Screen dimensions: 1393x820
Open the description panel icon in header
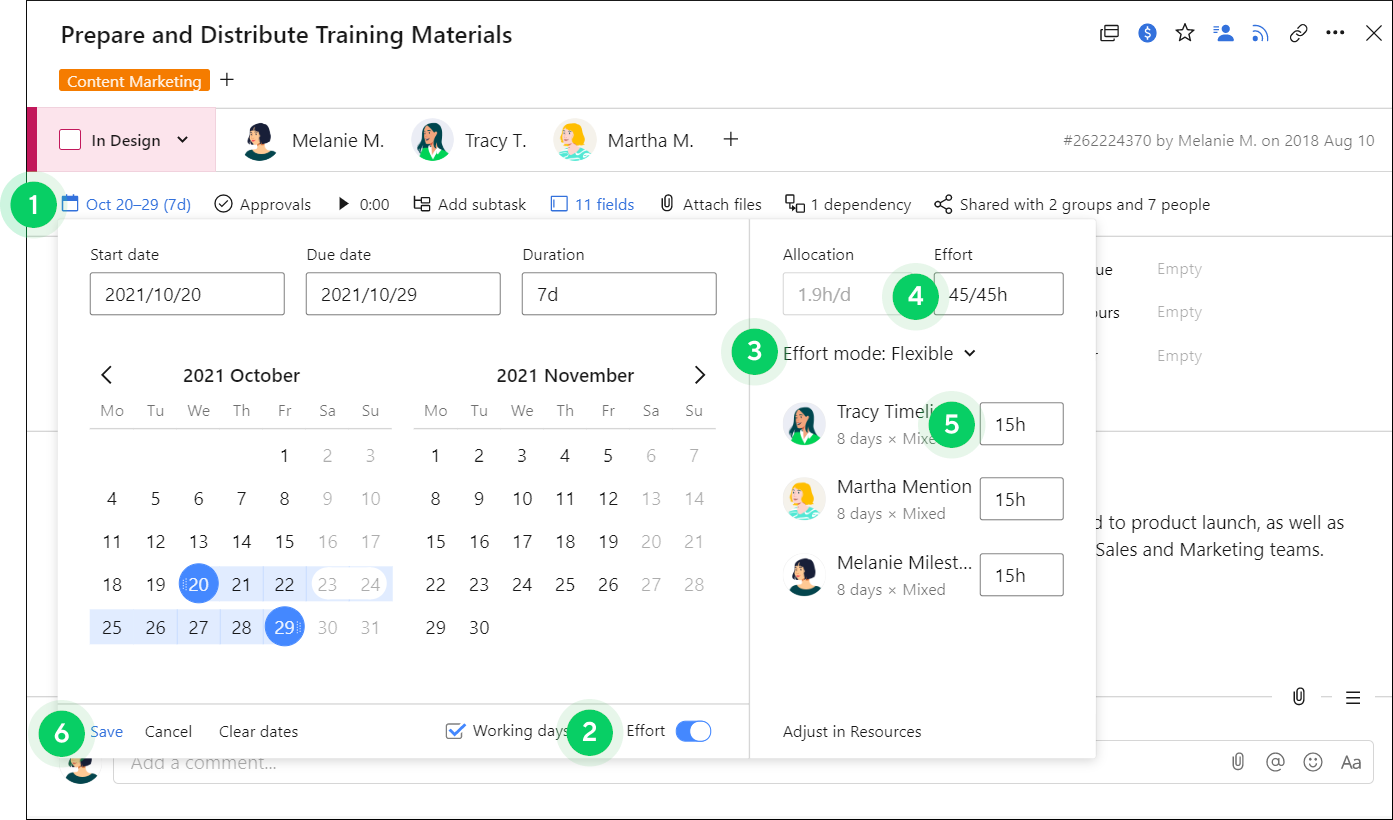coord(1109,33)
